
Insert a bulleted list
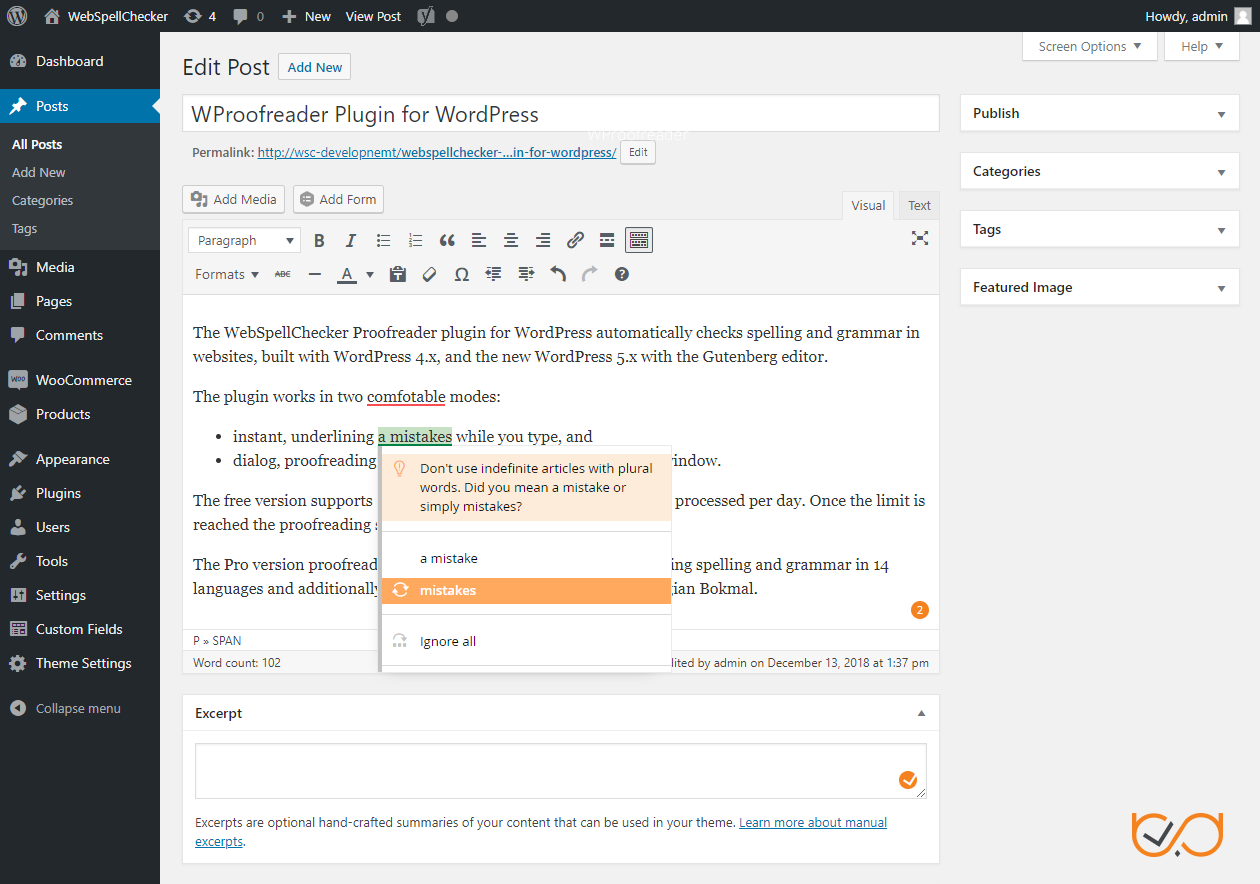tap(383, 240)
